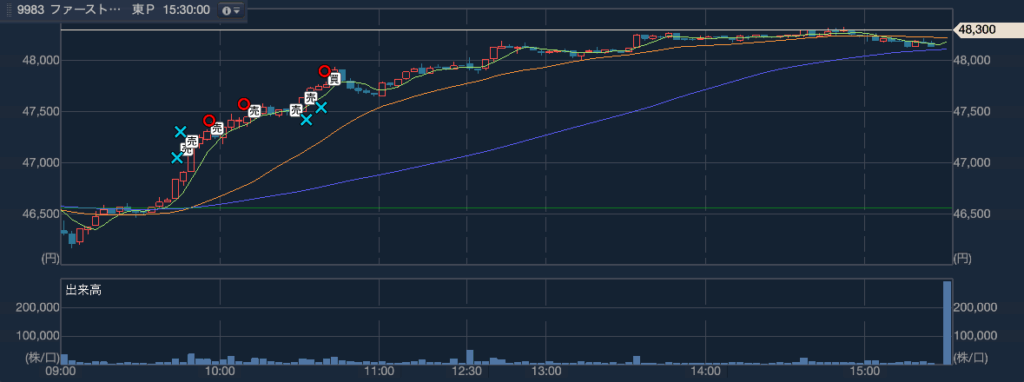Screen dimensions: 1024x382
Task: Click the 出来高 volume panel label
Action: point(83,291)
